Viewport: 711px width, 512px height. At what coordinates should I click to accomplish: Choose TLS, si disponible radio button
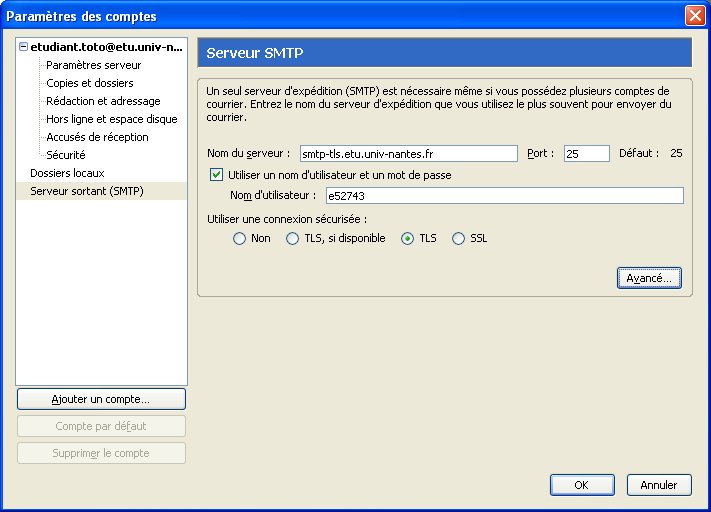(x=293, y=239)
